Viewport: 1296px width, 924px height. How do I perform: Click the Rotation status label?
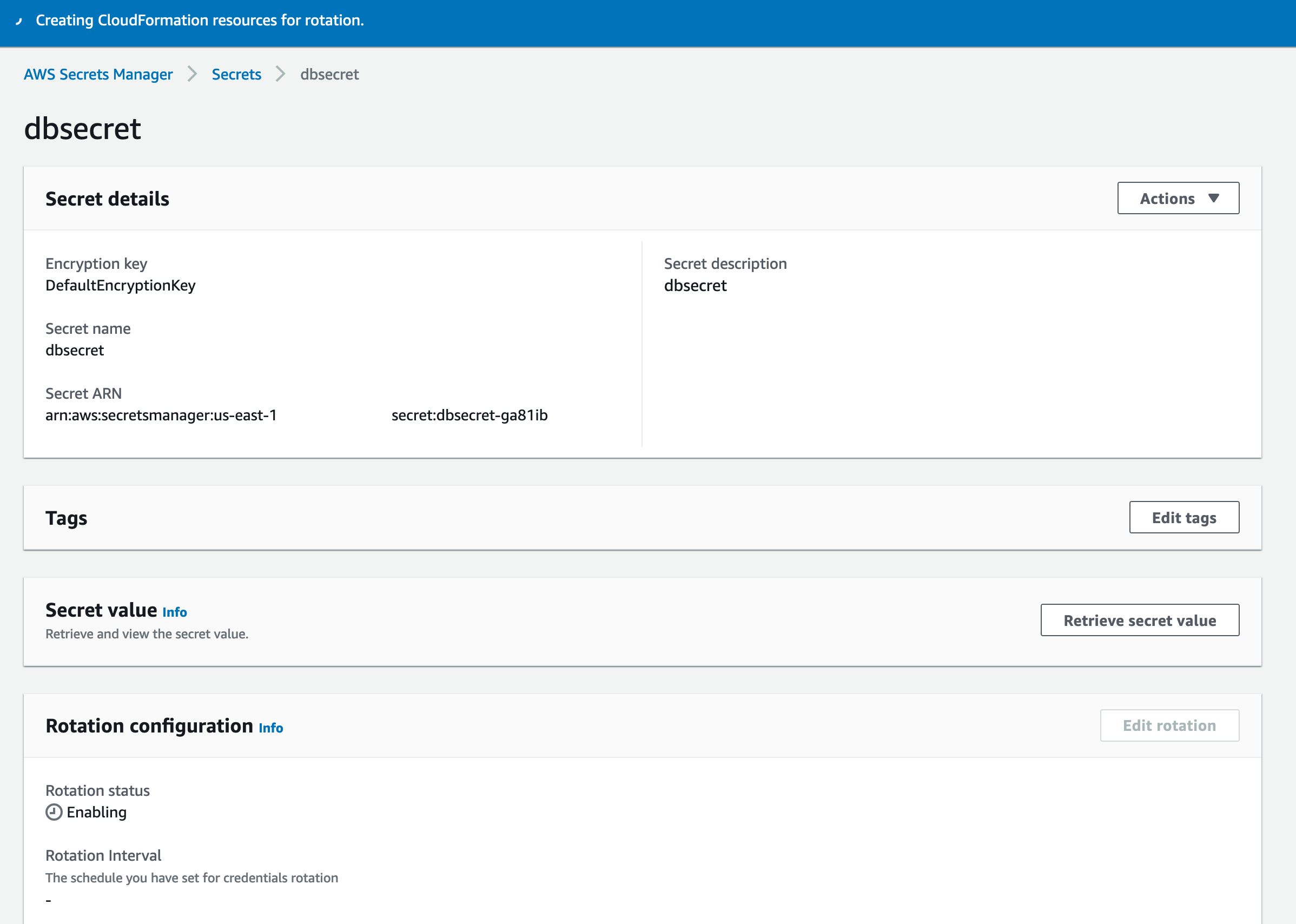coord(97,790)
